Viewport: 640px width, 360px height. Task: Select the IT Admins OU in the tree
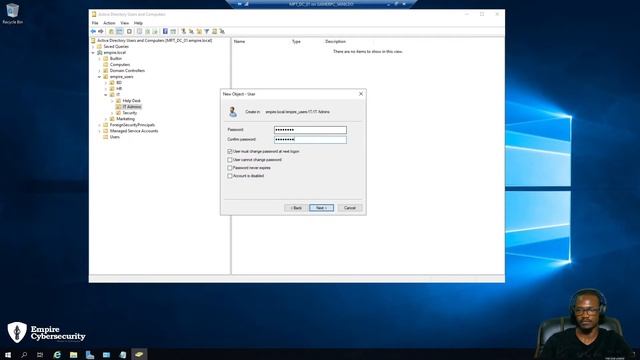point(132,107)
